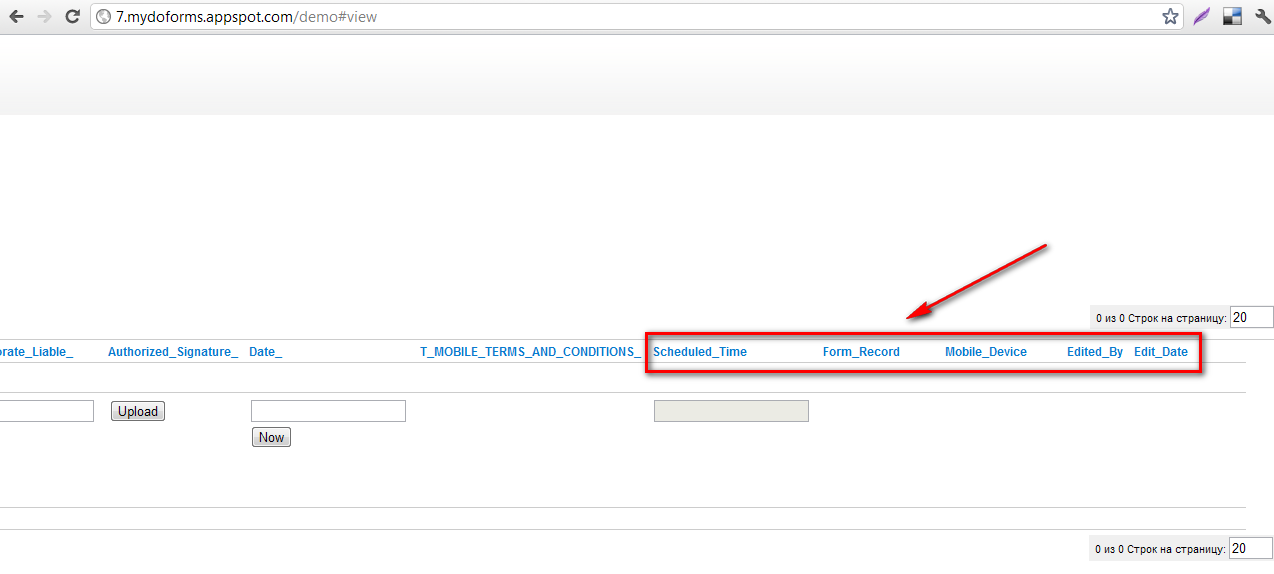Sort by the Form_Record column header
Image resolution: width=1274 pixels, height=574 pixels.
[861, 352]
